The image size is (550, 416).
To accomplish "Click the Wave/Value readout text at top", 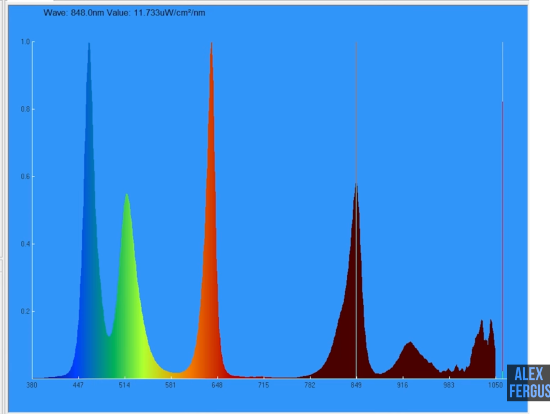I will (x=124, y=13).
